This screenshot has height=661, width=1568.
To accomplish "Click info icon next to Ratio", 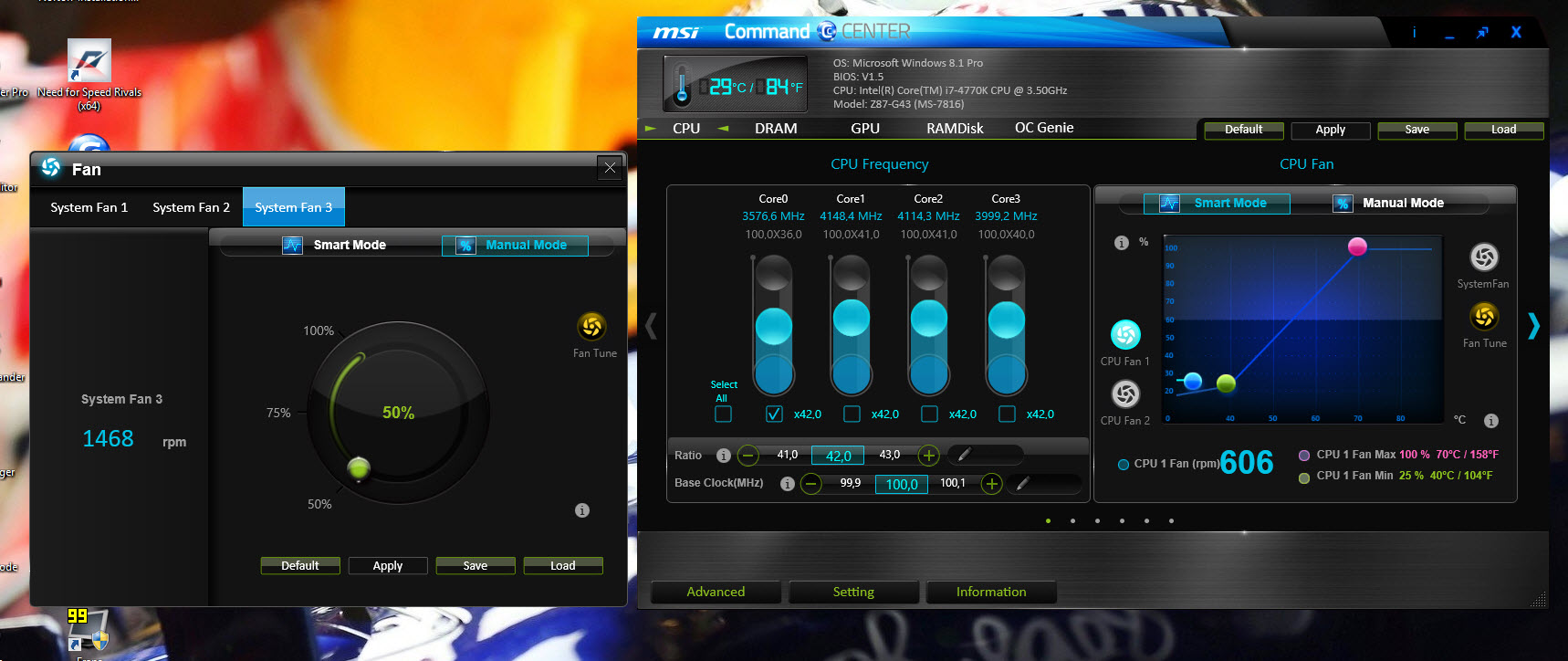I will coord(724,455).
